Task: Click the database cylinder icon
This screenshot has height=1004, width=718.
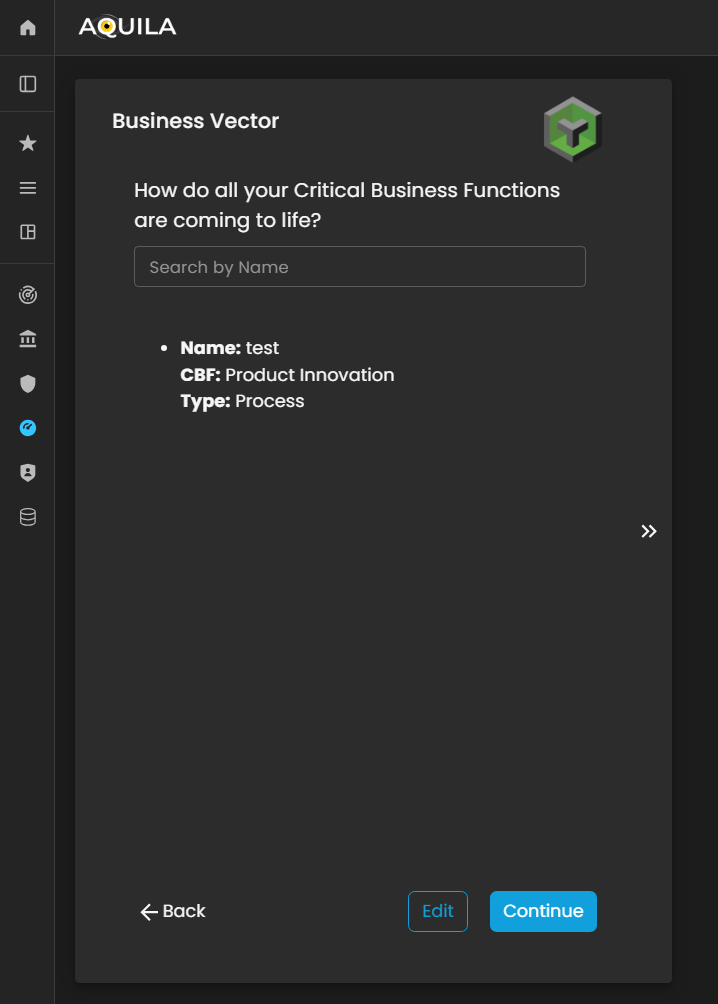Action: click(28, 517)
